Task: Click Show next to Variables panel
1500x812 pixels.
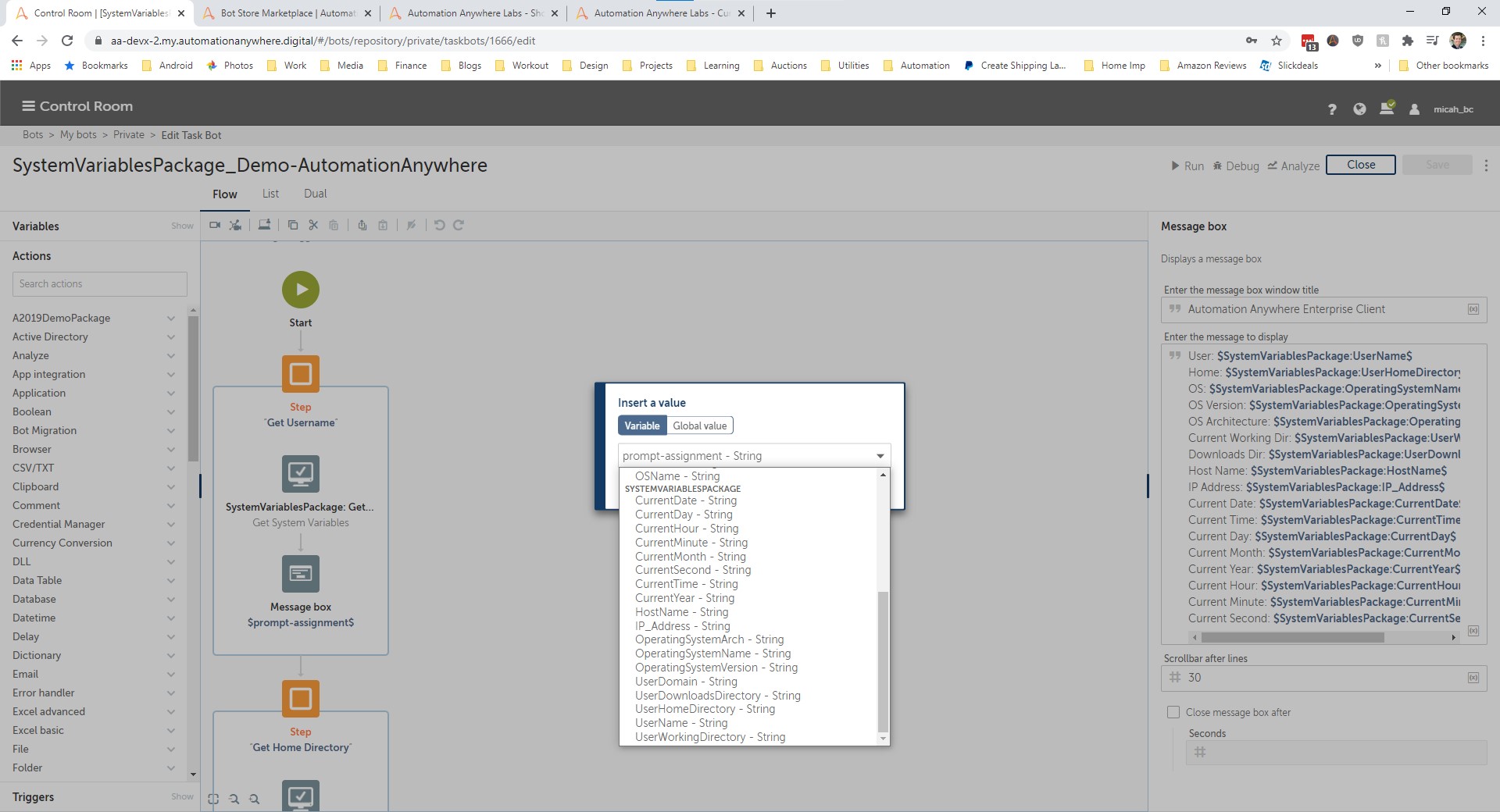Action: tap(182, 226)
